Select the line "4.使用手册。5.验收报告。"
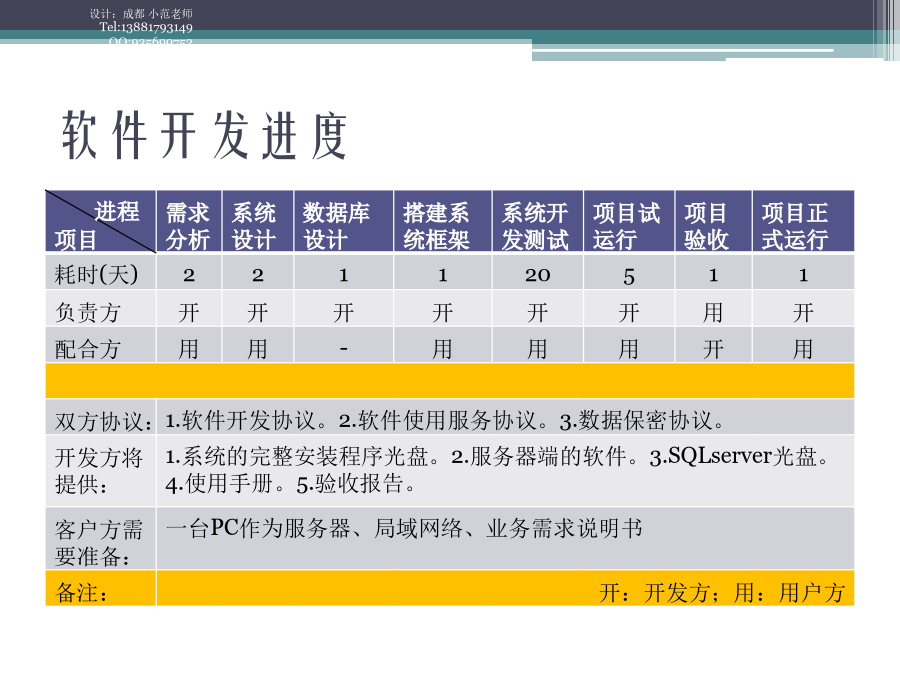This screenshot has width=900, height=675. (x=290, y=484)
